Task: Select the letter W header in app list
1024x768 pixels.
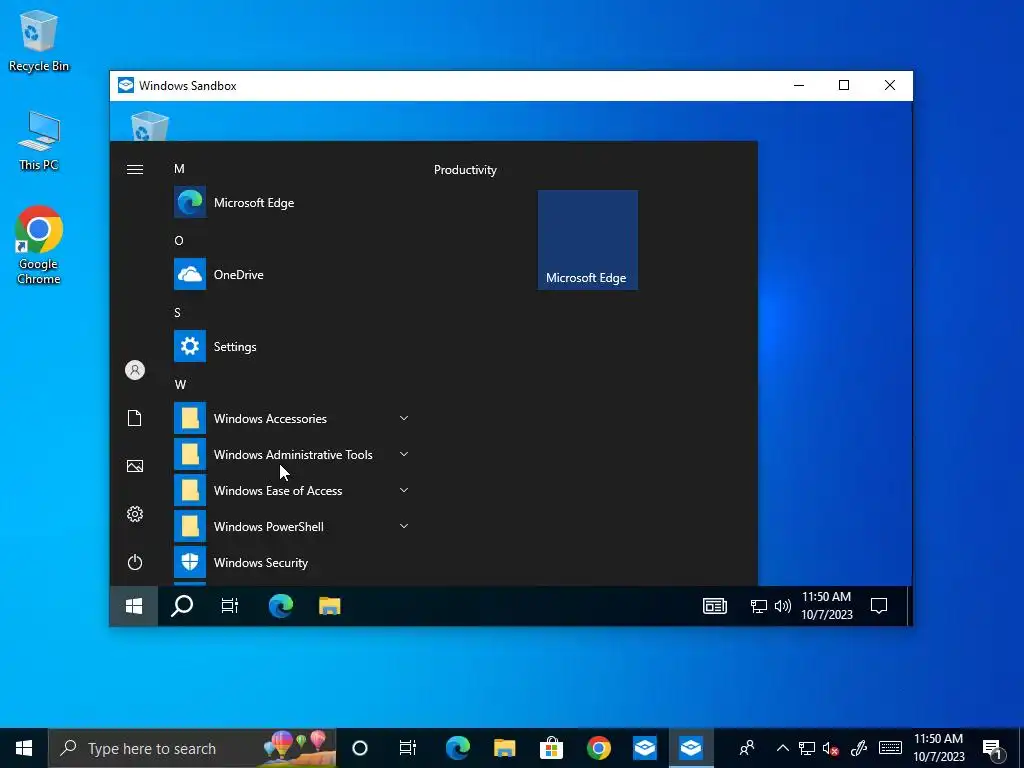Action: pyautogui.click(x=180, y=385)
